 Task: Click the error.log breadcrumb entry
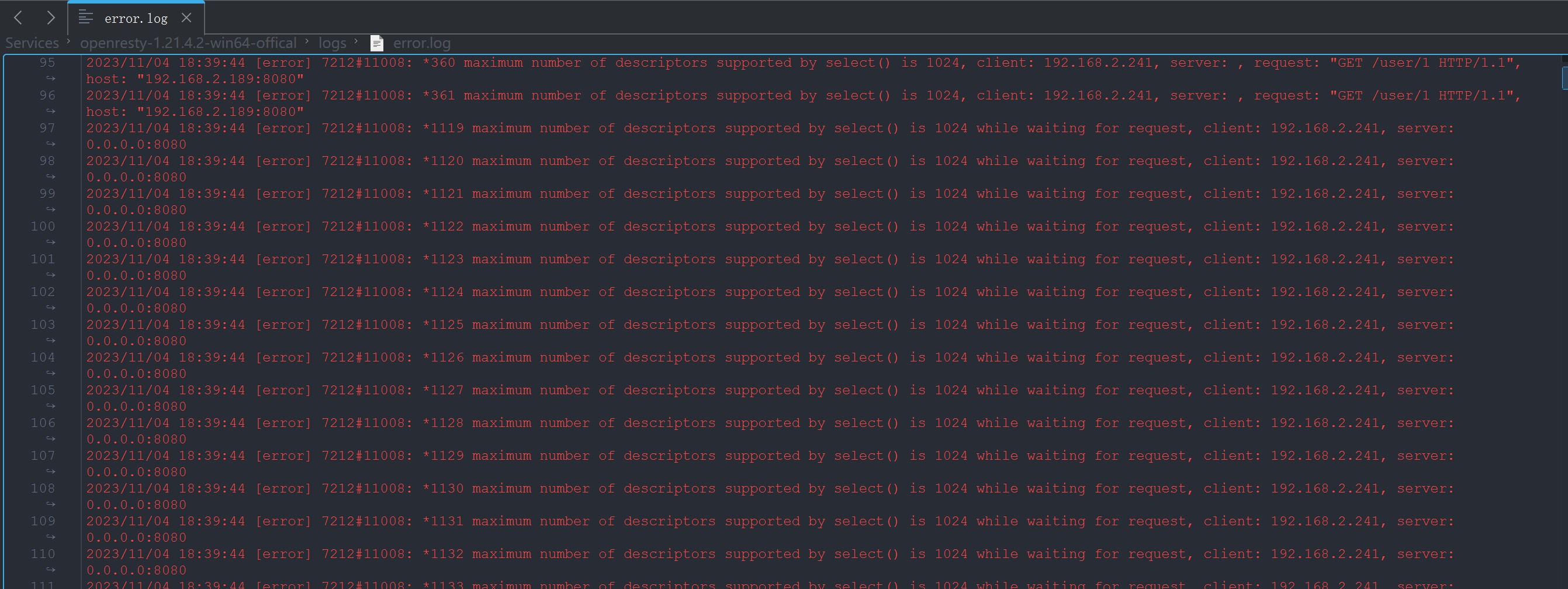[422, 43]
